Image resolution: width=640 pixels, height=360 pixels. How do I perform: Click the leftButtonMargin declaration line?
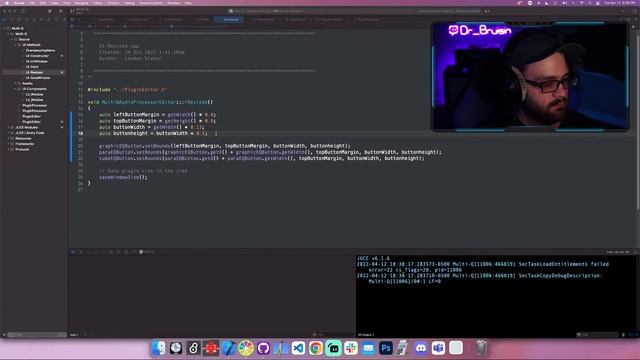click(157, 115)
